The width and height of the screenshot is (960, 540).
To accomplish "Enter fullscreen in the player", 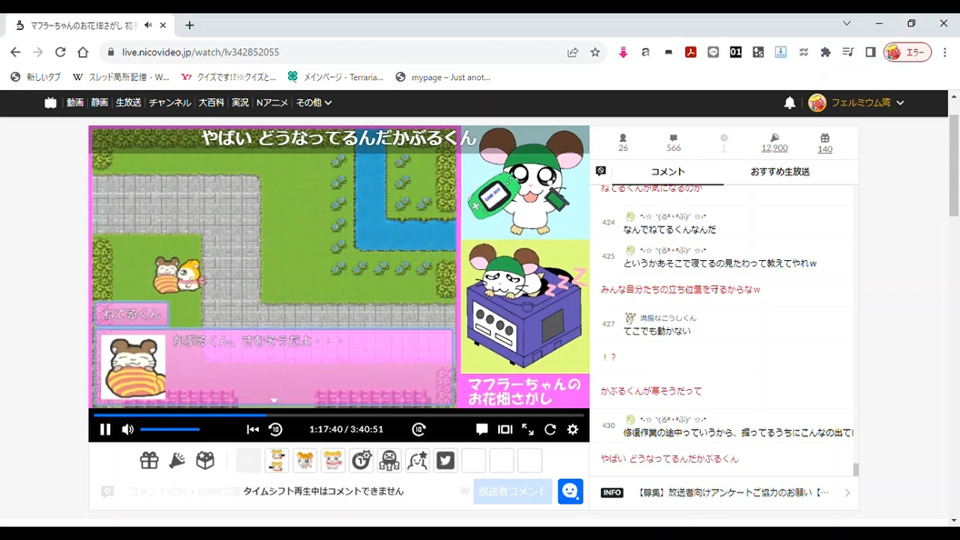I will coord(528,429).
